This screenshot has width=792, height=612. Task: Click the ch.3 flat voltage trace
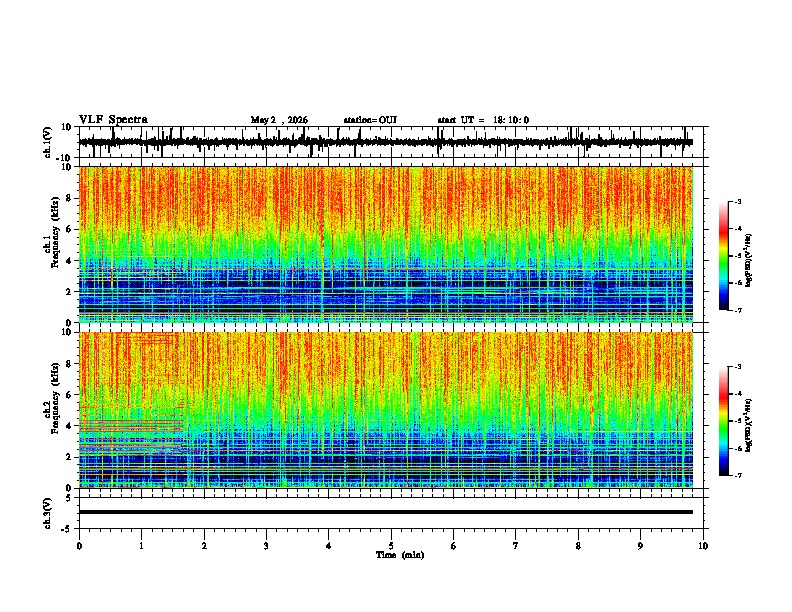pos(385,512)
